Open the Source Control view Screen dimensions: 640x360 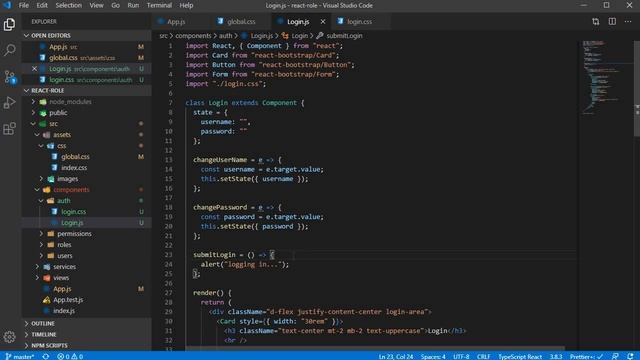9,77
